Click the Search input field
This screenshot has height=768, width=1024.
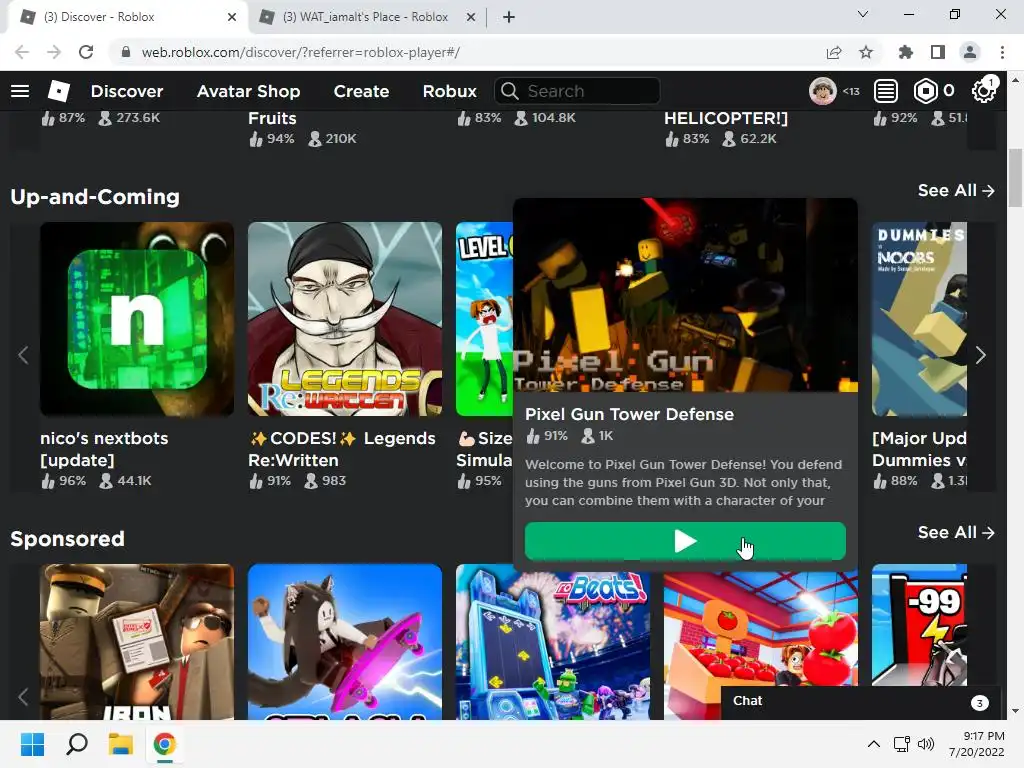click(577, 91)
